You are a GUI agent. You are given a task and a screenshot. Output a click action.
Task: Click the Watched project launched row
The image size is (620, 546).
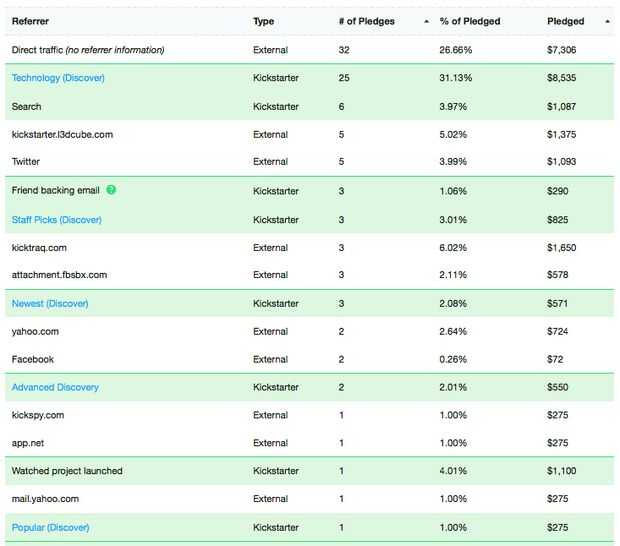pos(67,471)
